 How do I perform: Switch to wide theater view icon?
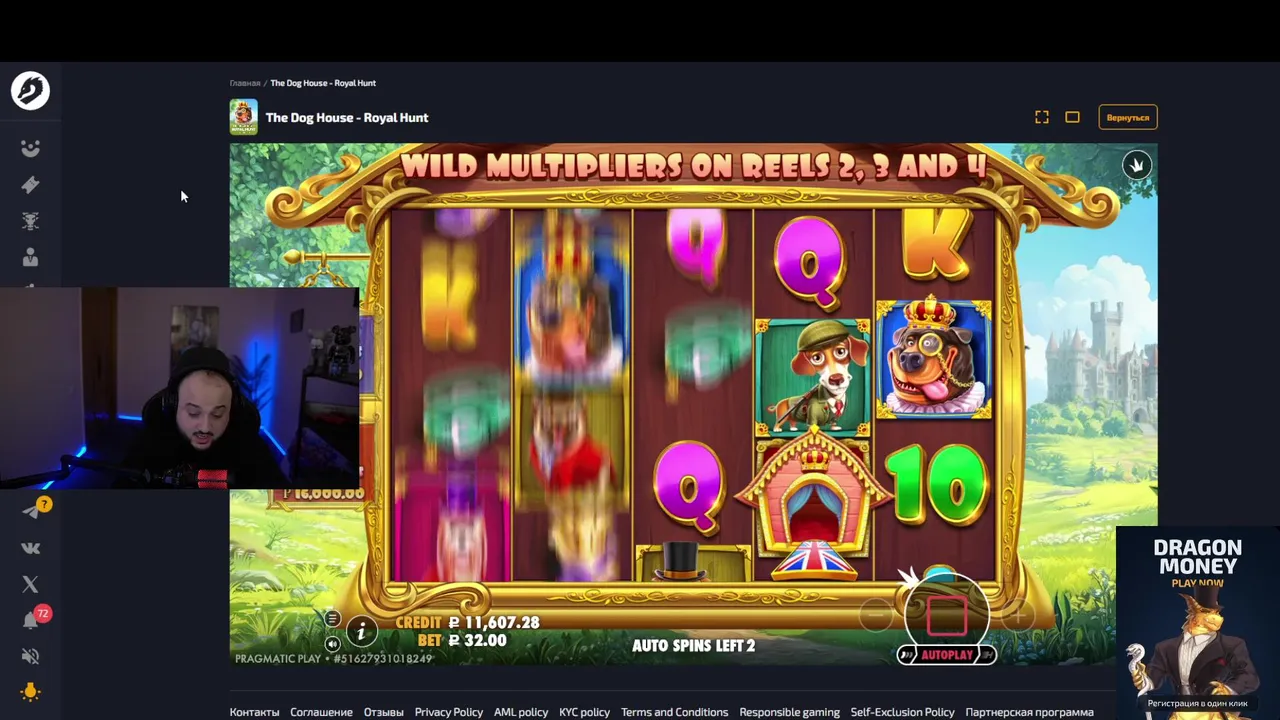(1072, 117)
